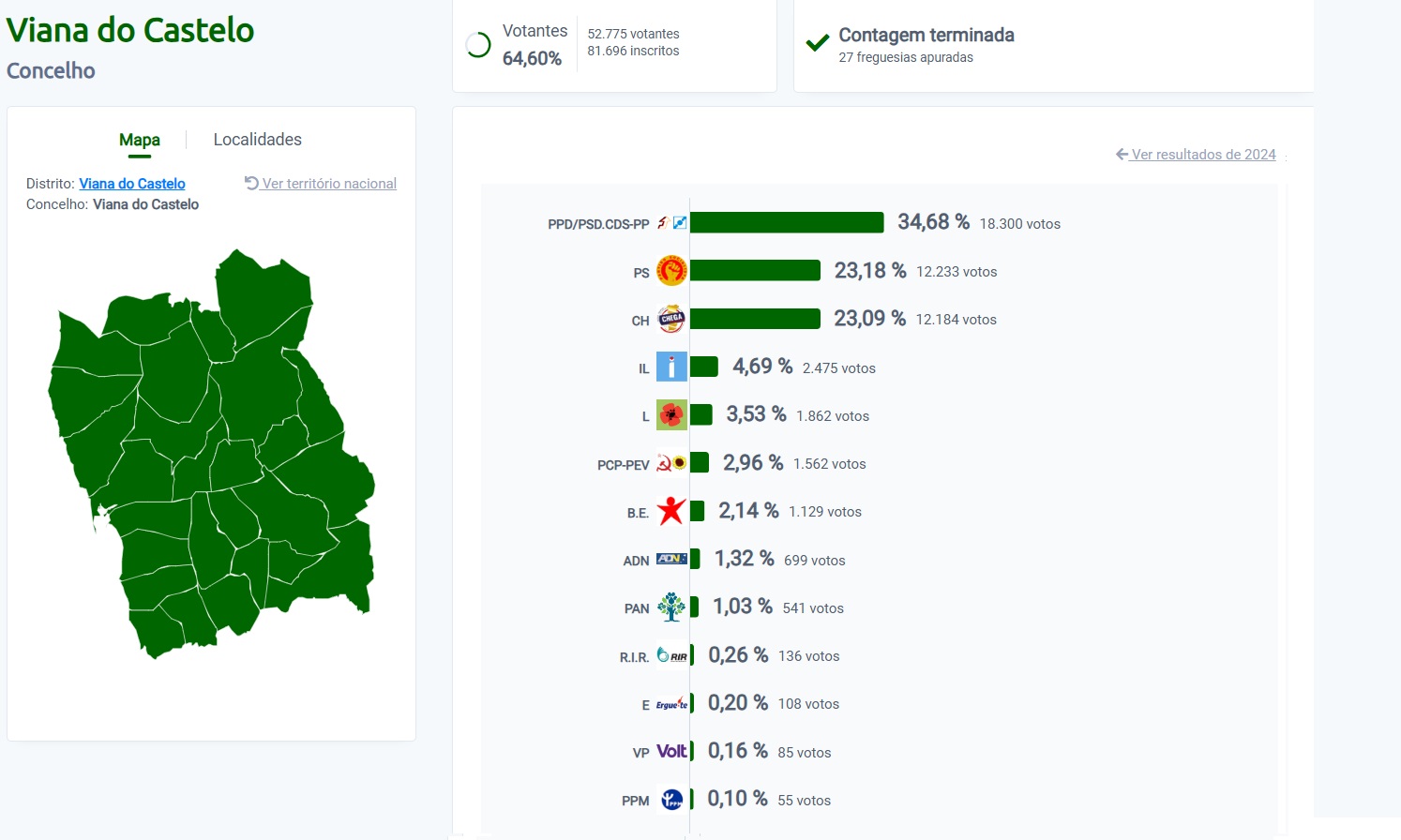Click the PAN tree logo
Screen dimensions: 1401x840
[671, 607]
